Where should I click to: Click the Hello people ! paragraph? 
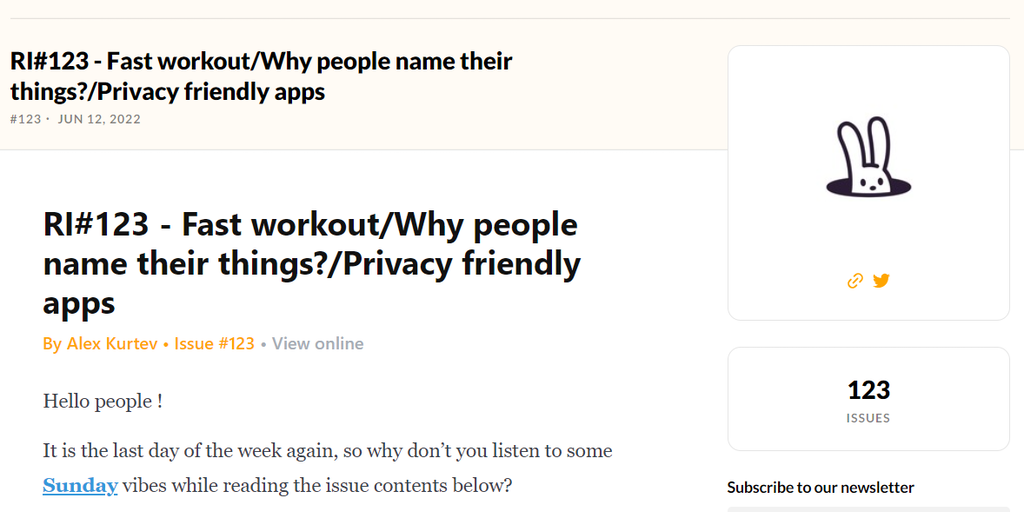click(x=102, y=402)
